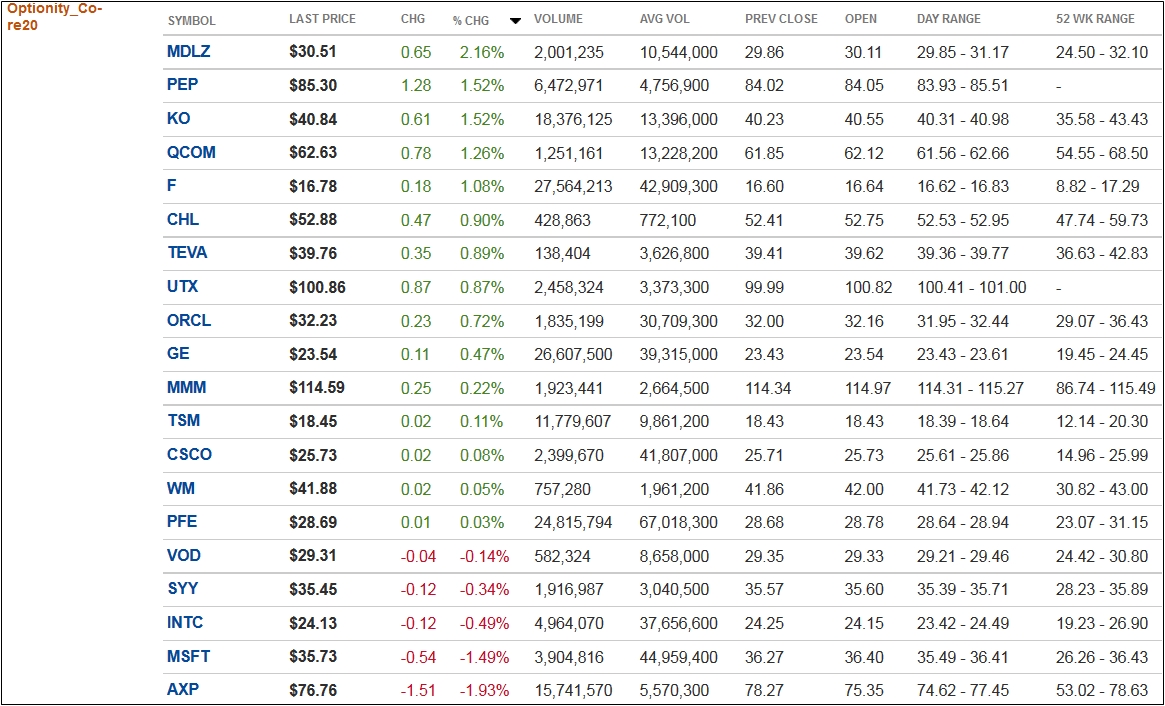Screen dimensions: 1165x706
Task: Select the MSFT change value -0.54
Action: pyautogui.click(x=418, y=658)
